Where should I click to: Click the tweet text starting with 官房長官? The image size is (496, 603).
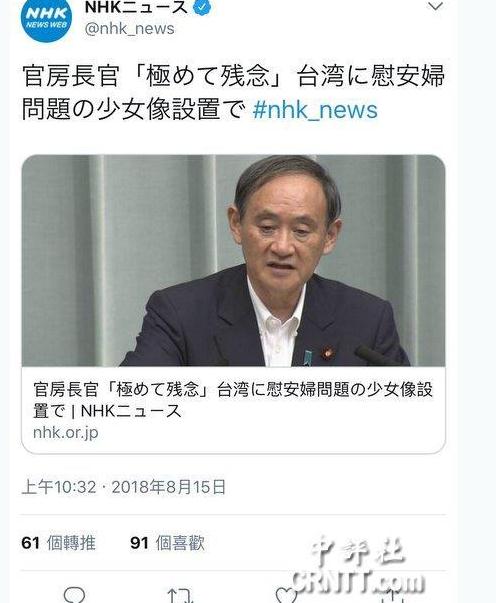[233, 92]
